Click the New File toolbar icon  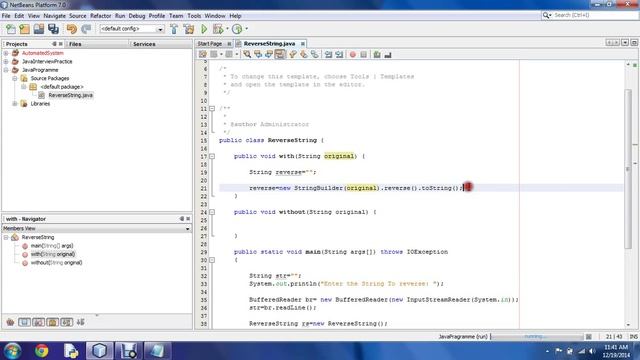coord(11,29)
